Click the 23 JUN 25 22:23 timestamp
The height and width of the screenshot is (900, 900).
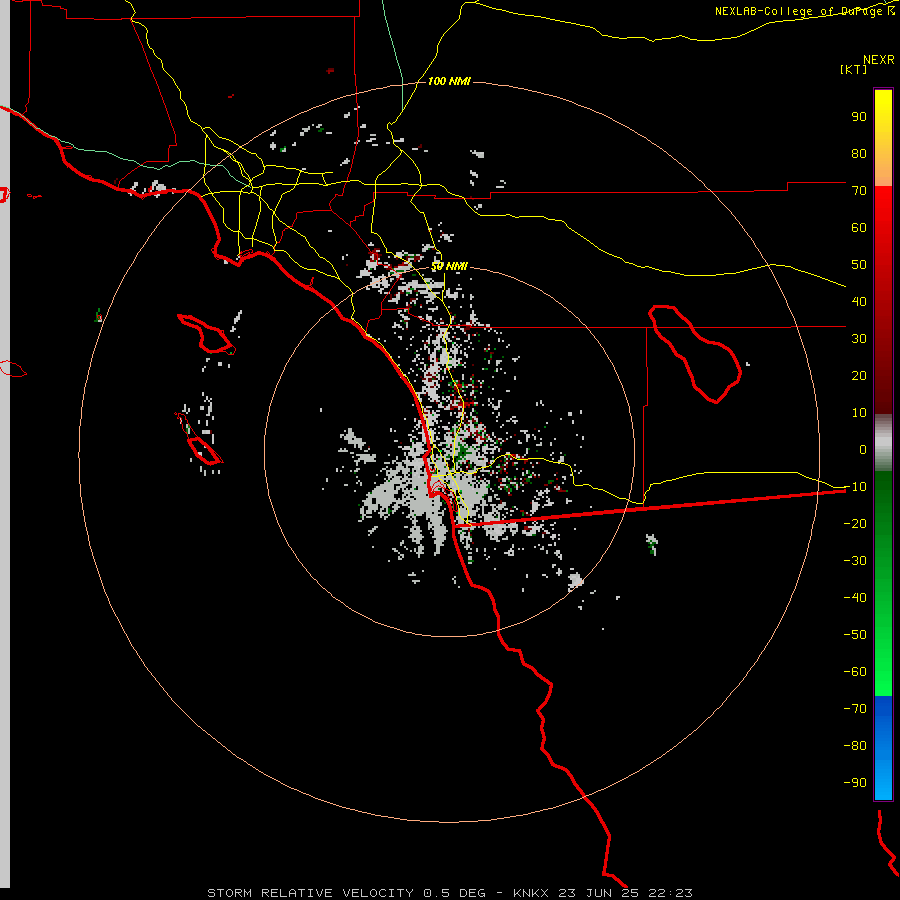pyautogui.click(x=625, y=893)
